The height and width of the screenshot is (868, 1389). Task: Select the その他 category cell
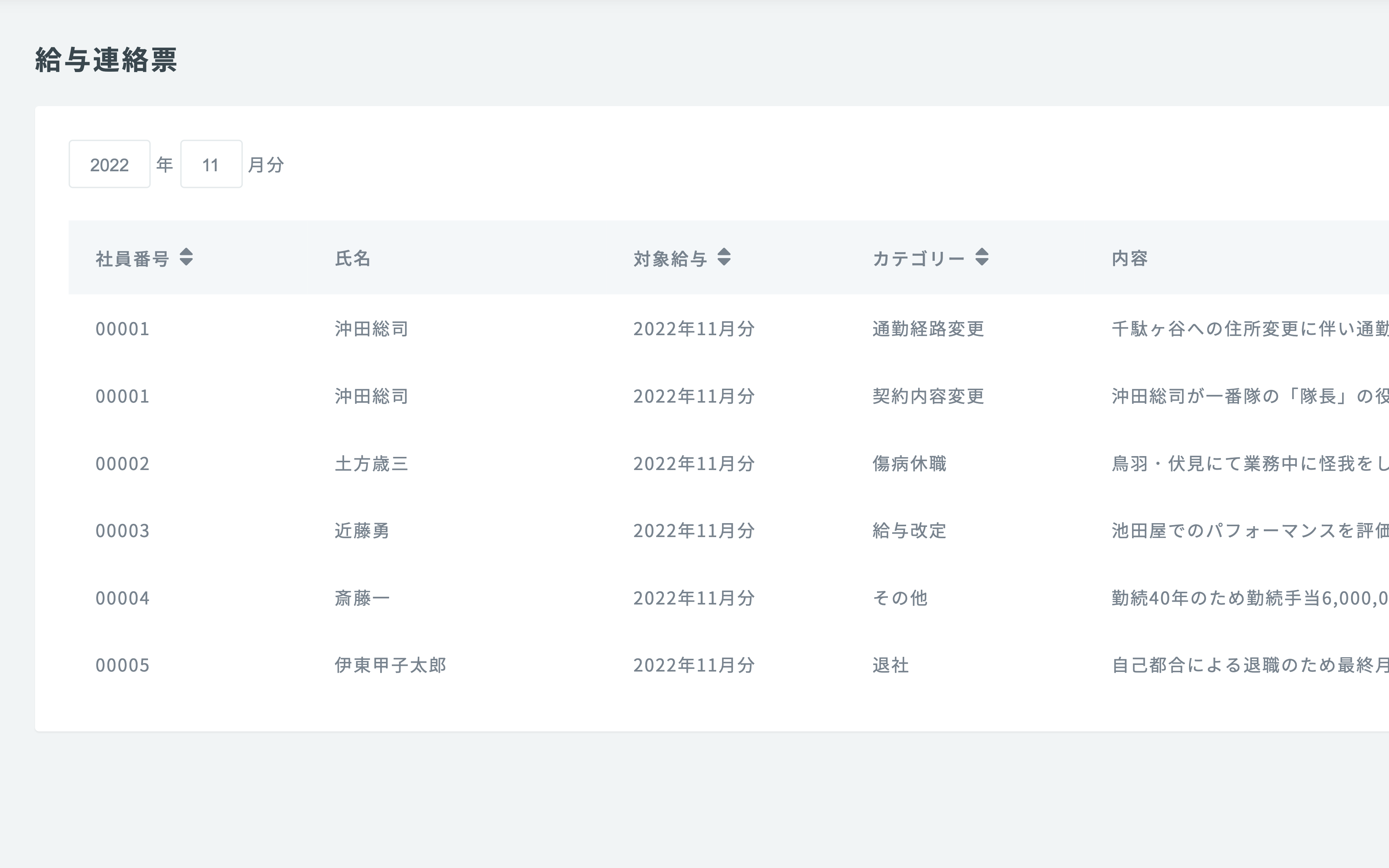pyautogui.click(x=900, y=598)
